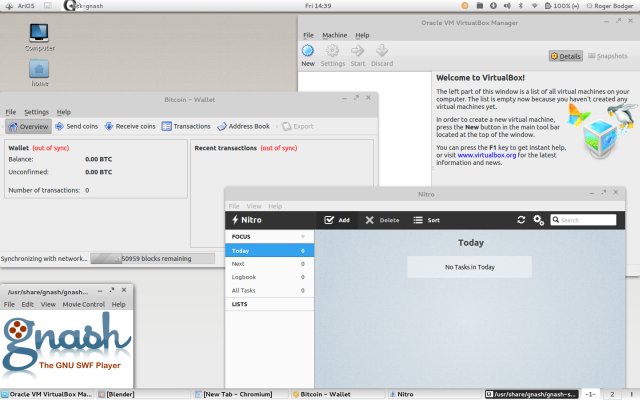Switch to Oracle VM VirtualBox taskbar entry
640x400 pixels.
tap(47, 394)
